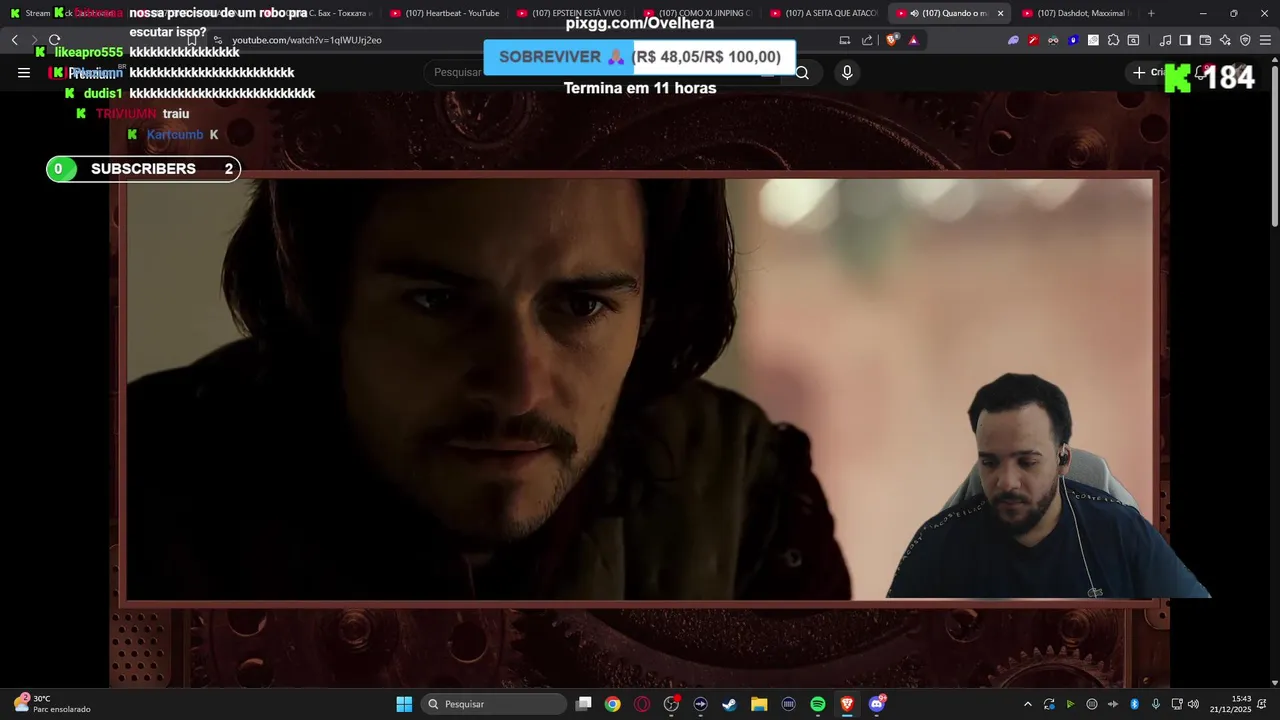Switch to the EPSTEIN ESTÁ VIVO tab
Viewport: 1280px width, 720px height.
point(572,13)
